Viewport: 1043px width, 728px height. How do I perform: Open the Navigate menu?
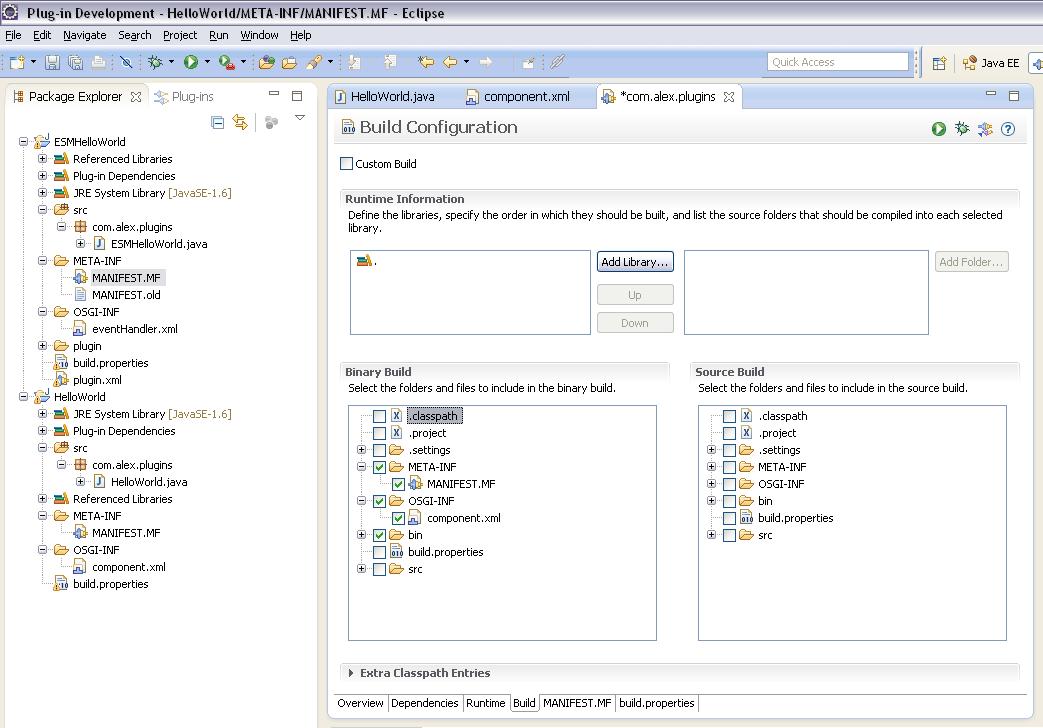[84, 35]
